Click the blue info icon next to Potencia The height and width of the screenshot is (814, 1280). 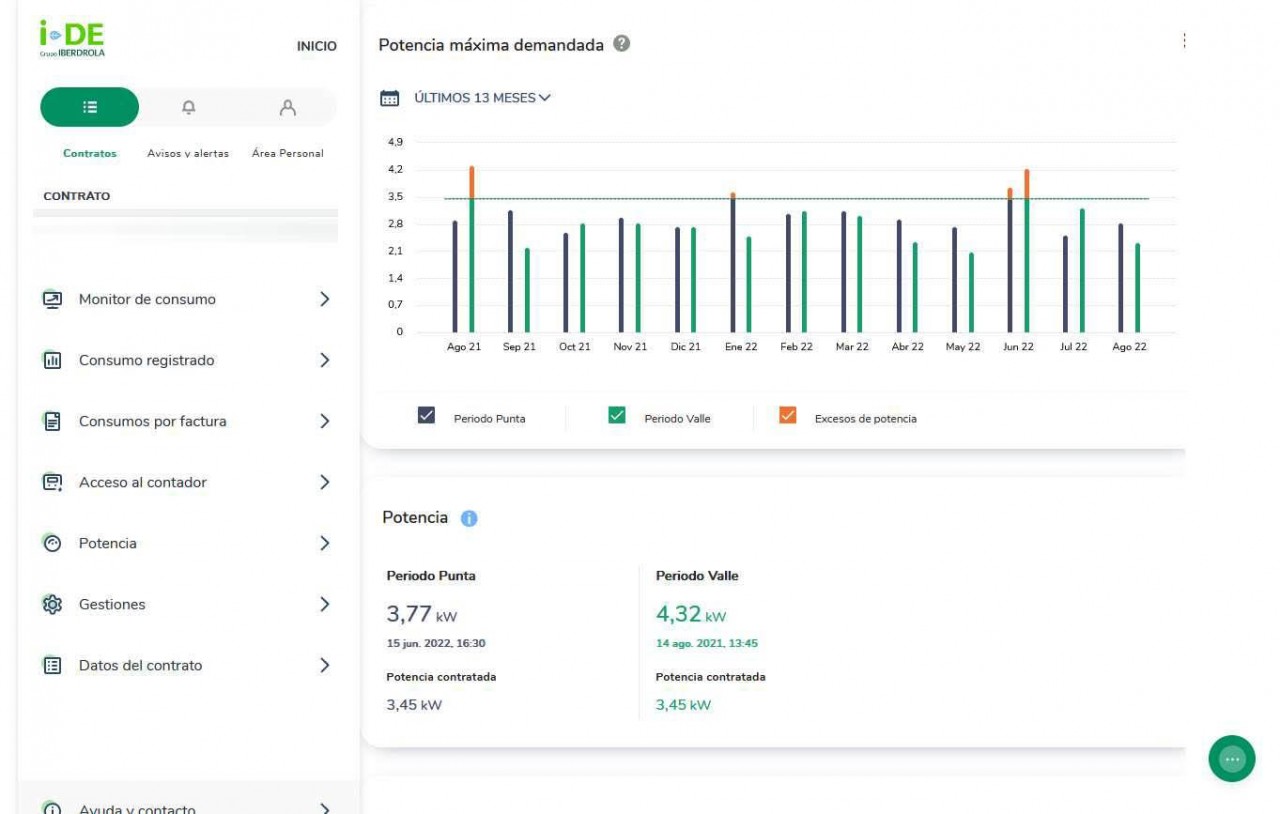(x=469, y=518)
